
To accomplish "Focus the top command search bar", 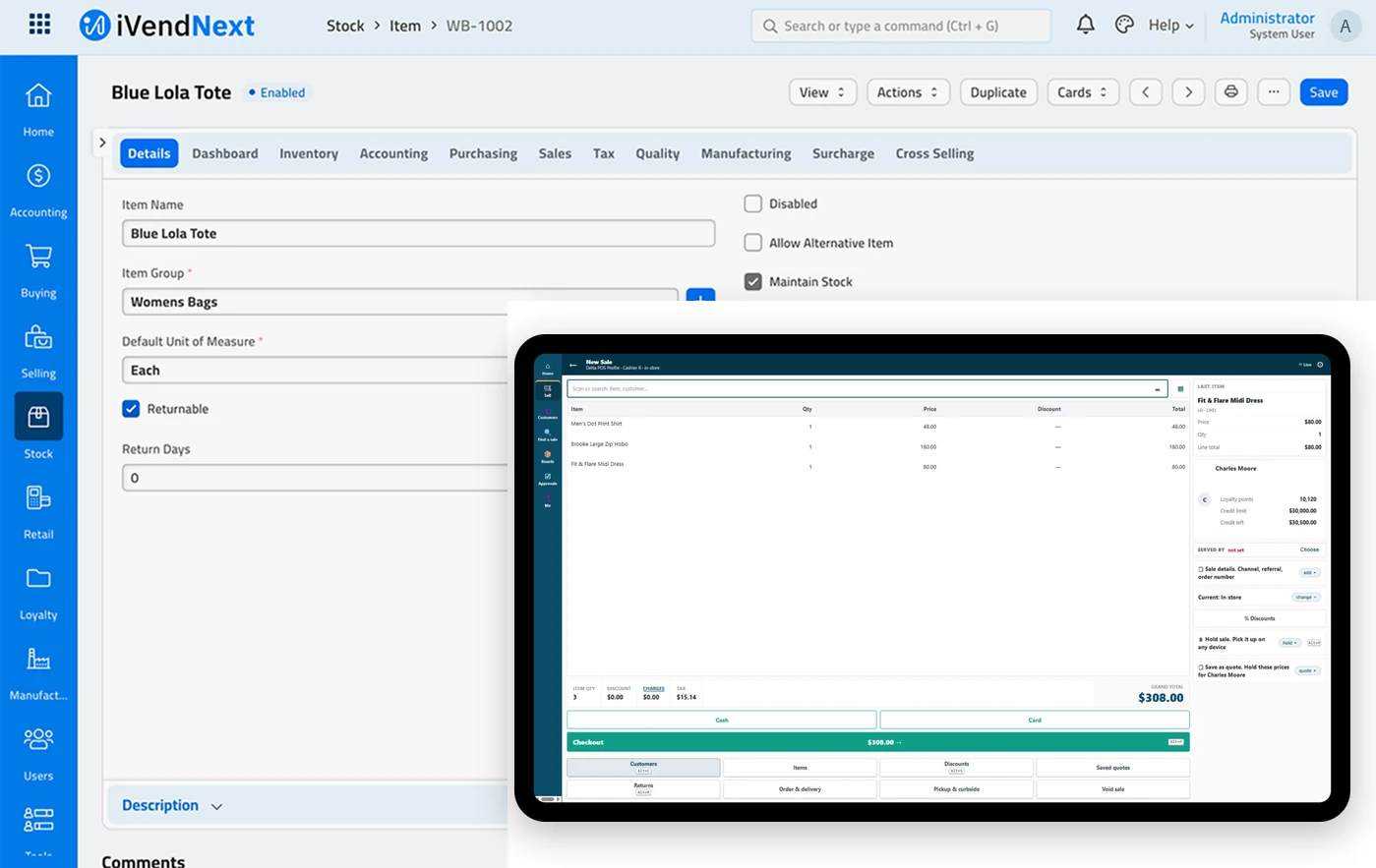I will [x=901, y=26].
